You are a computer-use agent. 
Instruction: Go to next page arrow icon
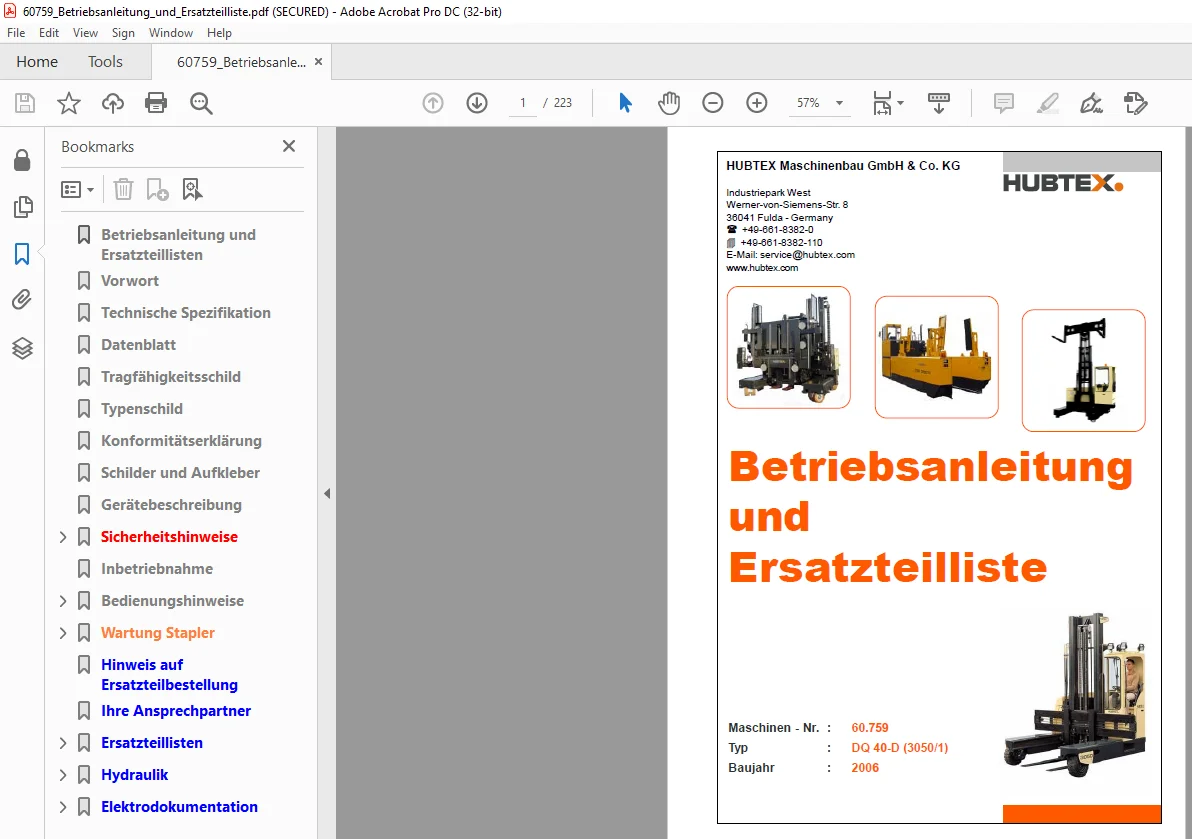477,103
